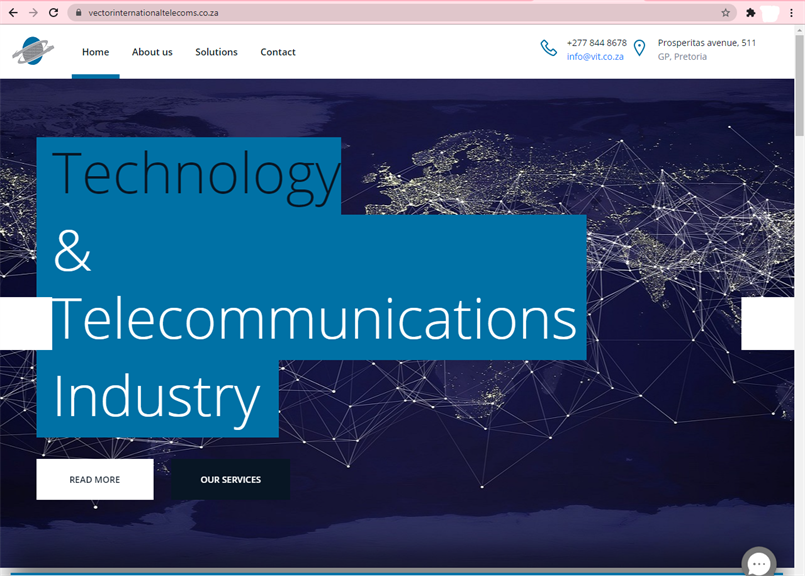Click the GP, Pretoria text
The height and width of the screenshot is (576, 805).
point(682,56)
